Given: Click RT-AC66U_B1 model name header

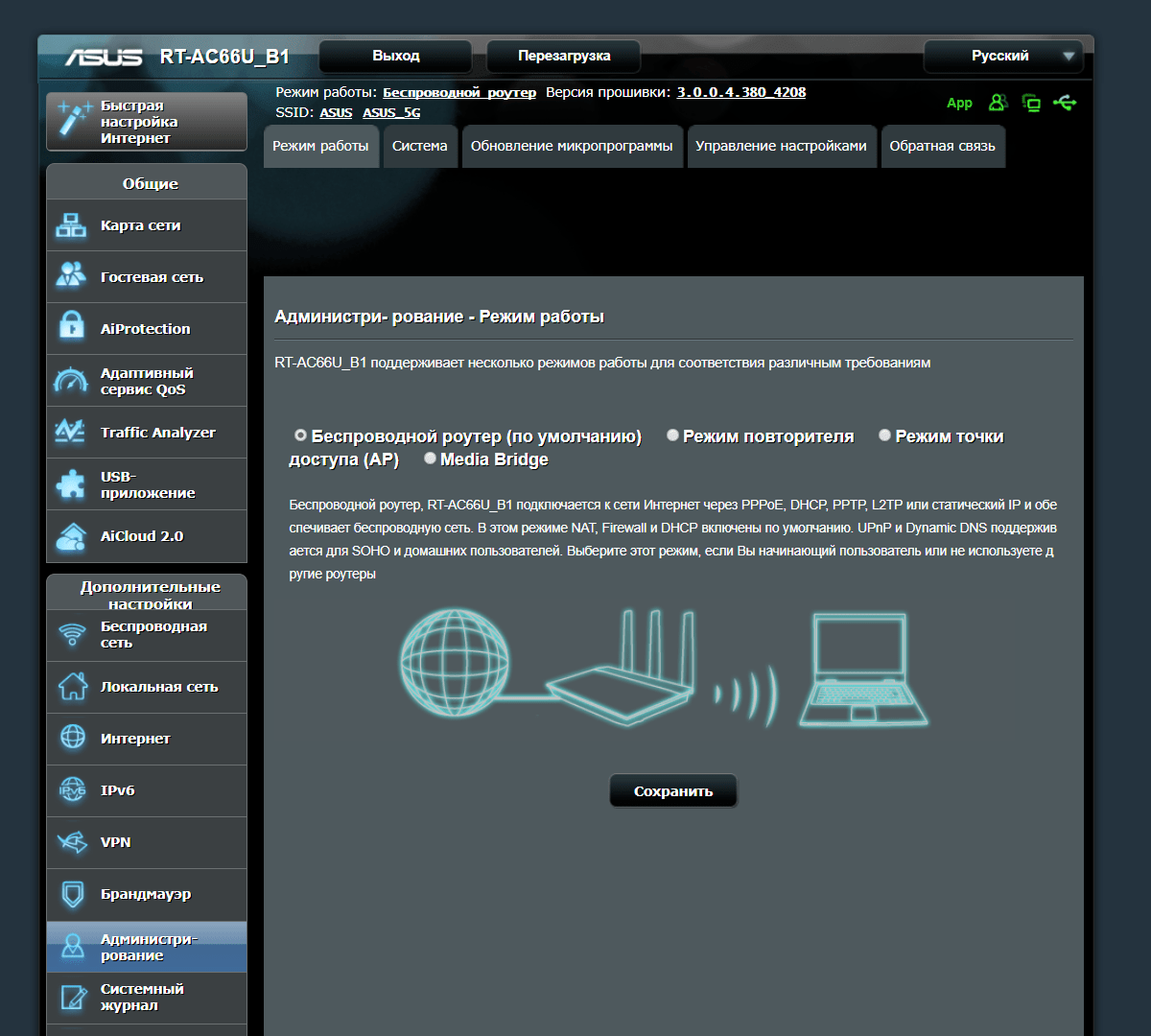Looking at the screenshot, I should point(224,57).
